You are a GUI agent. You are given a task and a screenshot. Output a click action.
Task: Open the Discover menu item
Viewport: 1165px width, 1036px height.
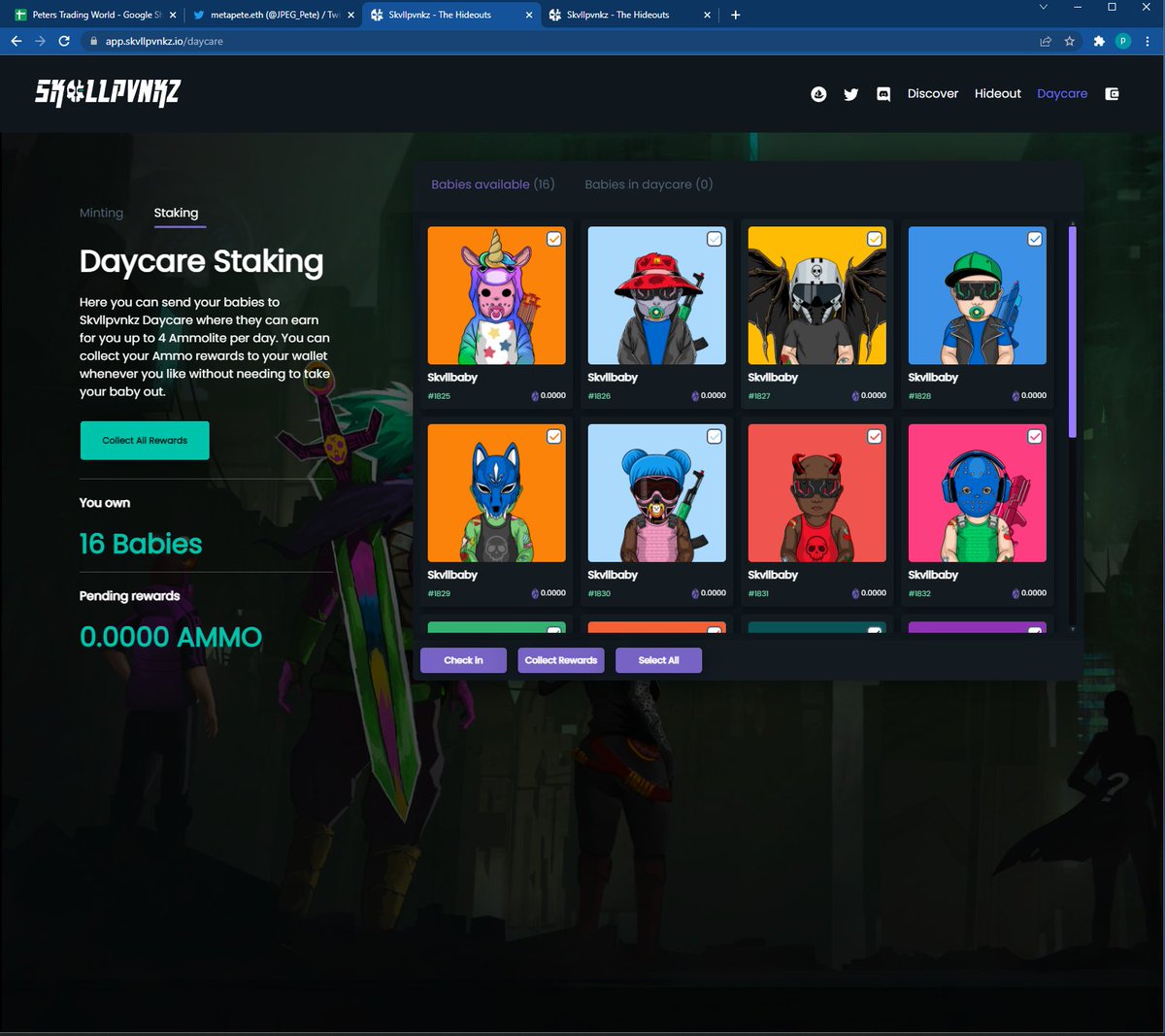(933, 94)
